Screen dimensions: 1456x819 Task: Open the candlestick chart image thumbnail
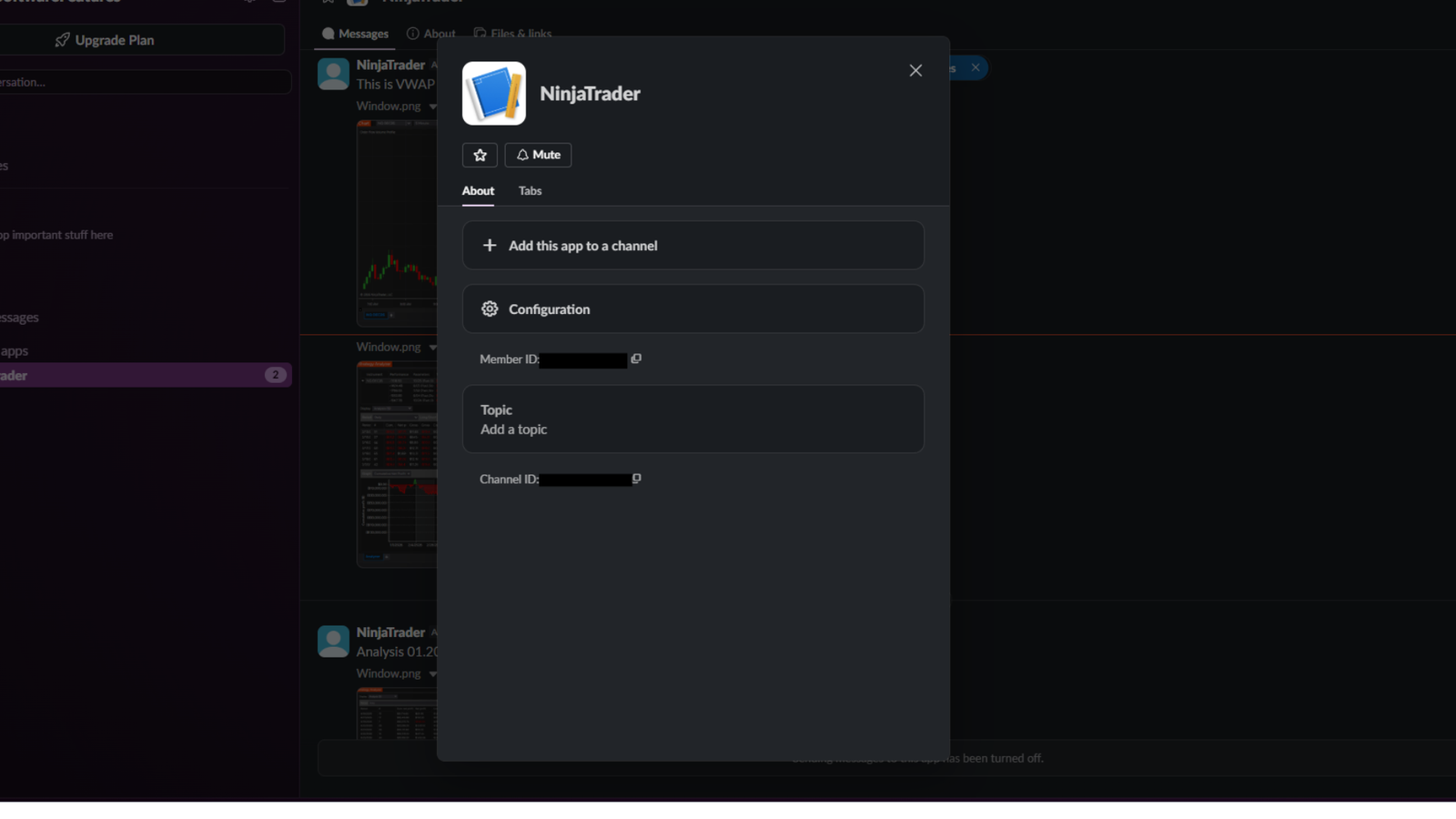397,223
